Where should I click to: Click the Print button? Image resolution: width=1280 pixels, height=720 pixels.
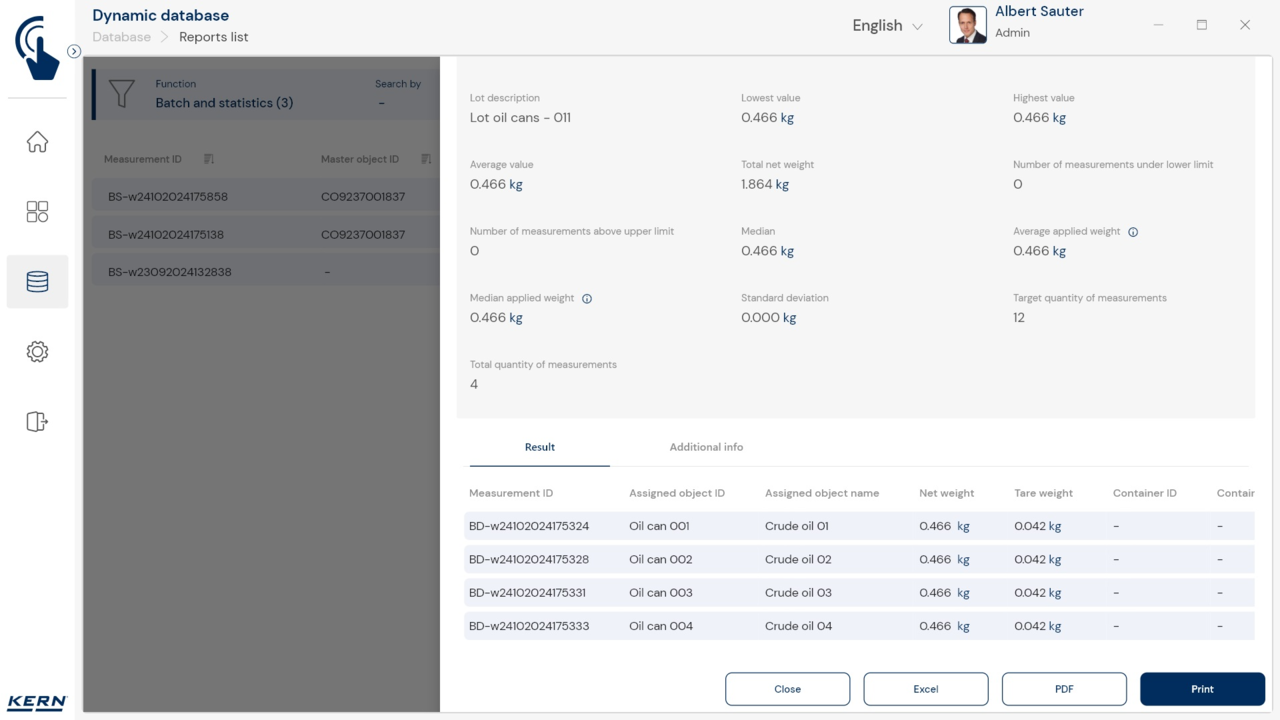1202,689
